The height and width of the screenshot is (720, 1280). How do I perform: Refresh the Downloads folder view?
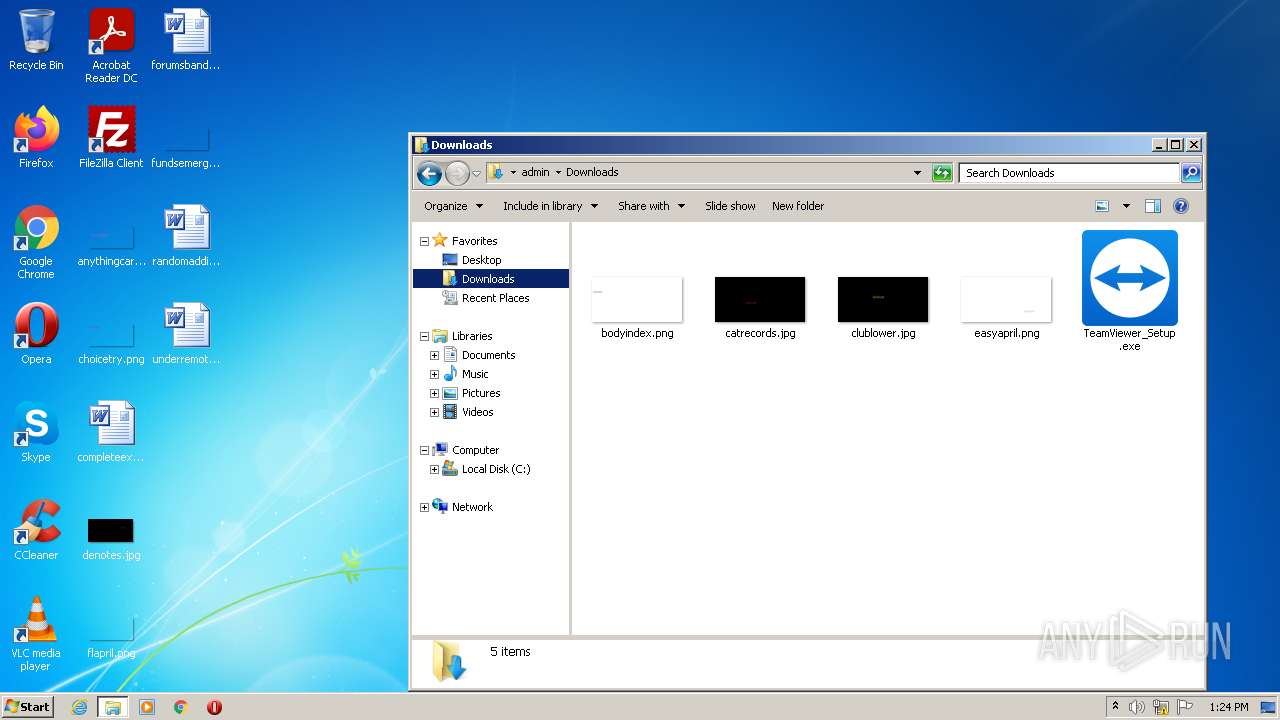941,173
